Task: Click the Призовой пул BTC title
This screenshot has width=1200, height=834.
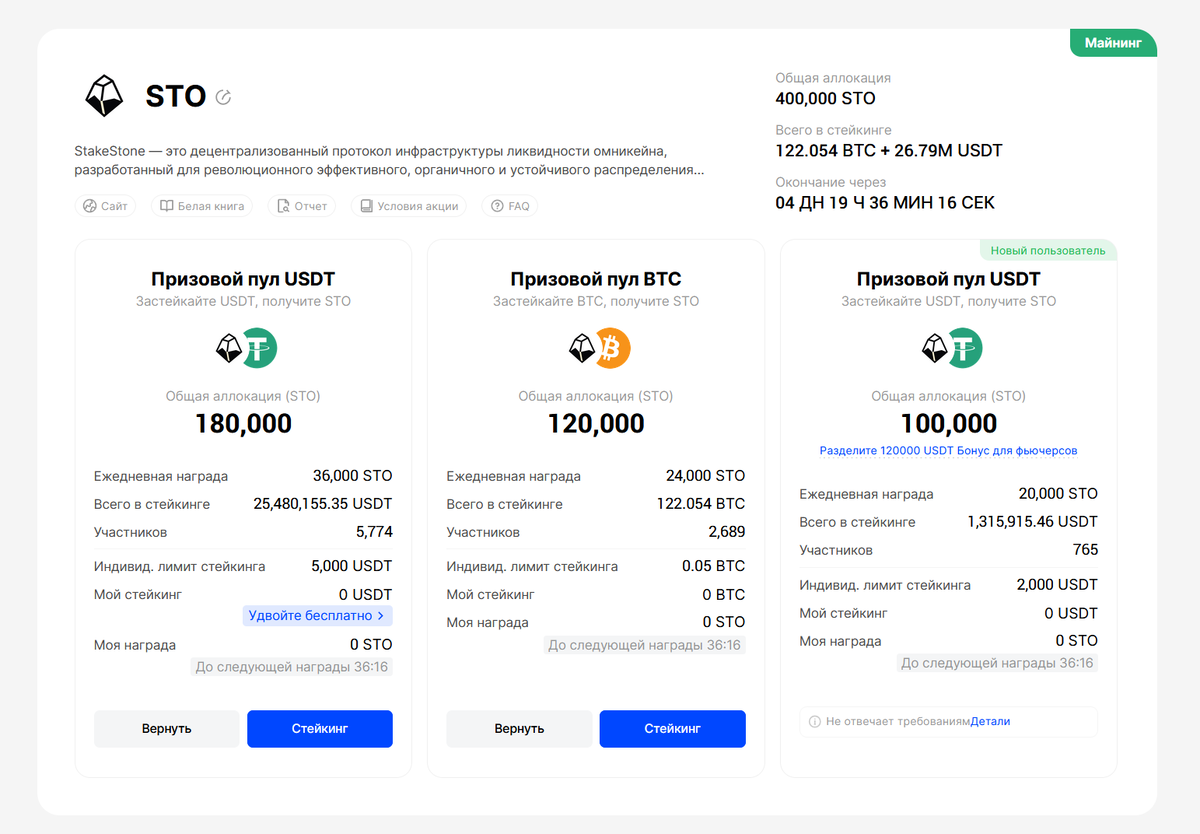Action: 596,279
